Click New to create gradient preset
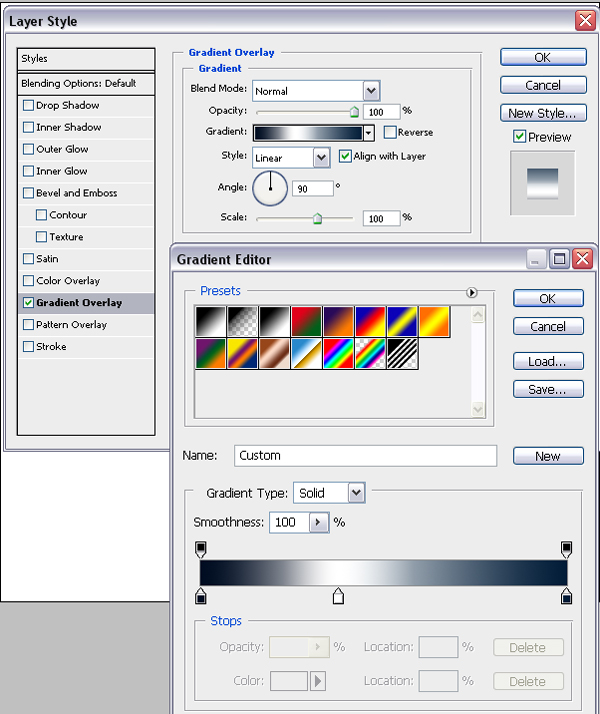Image resolution: width=600 pixels, height=714 pixels. coord(548,456)
